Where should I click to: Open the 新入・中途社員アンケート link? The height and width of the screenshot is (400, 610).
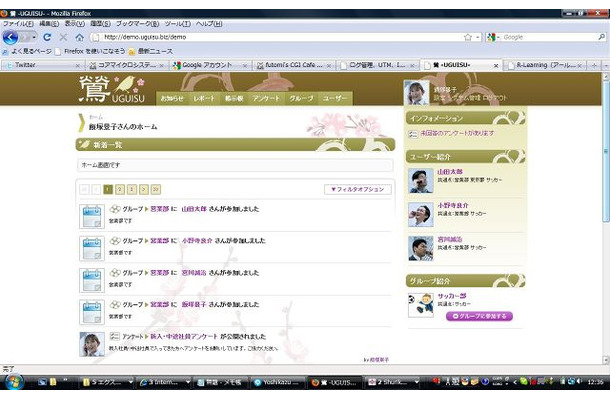pos(184,337)
